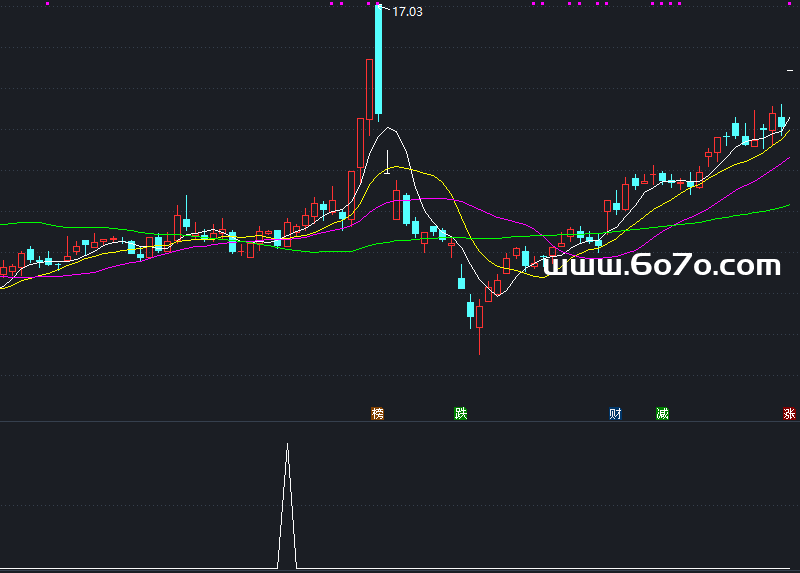Select the tall cyan candlestick at the peak
Screen dimensions: 800x573
[x=378, y=60]
